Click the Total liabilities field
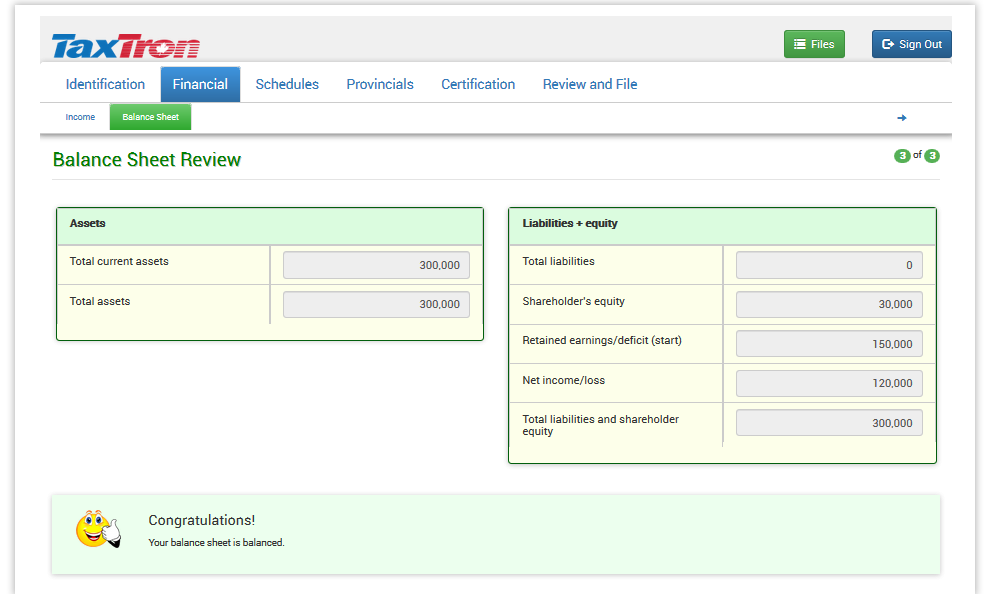 [828, 264]
